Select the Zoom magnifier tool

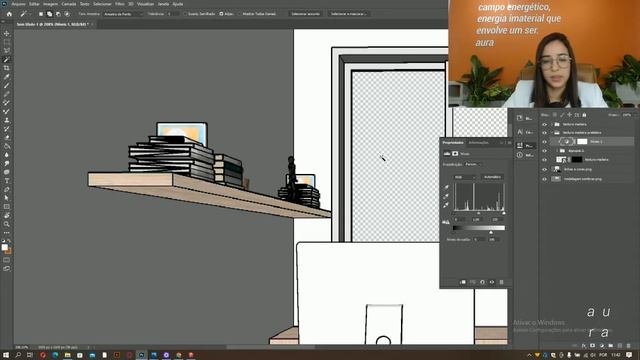7,224
